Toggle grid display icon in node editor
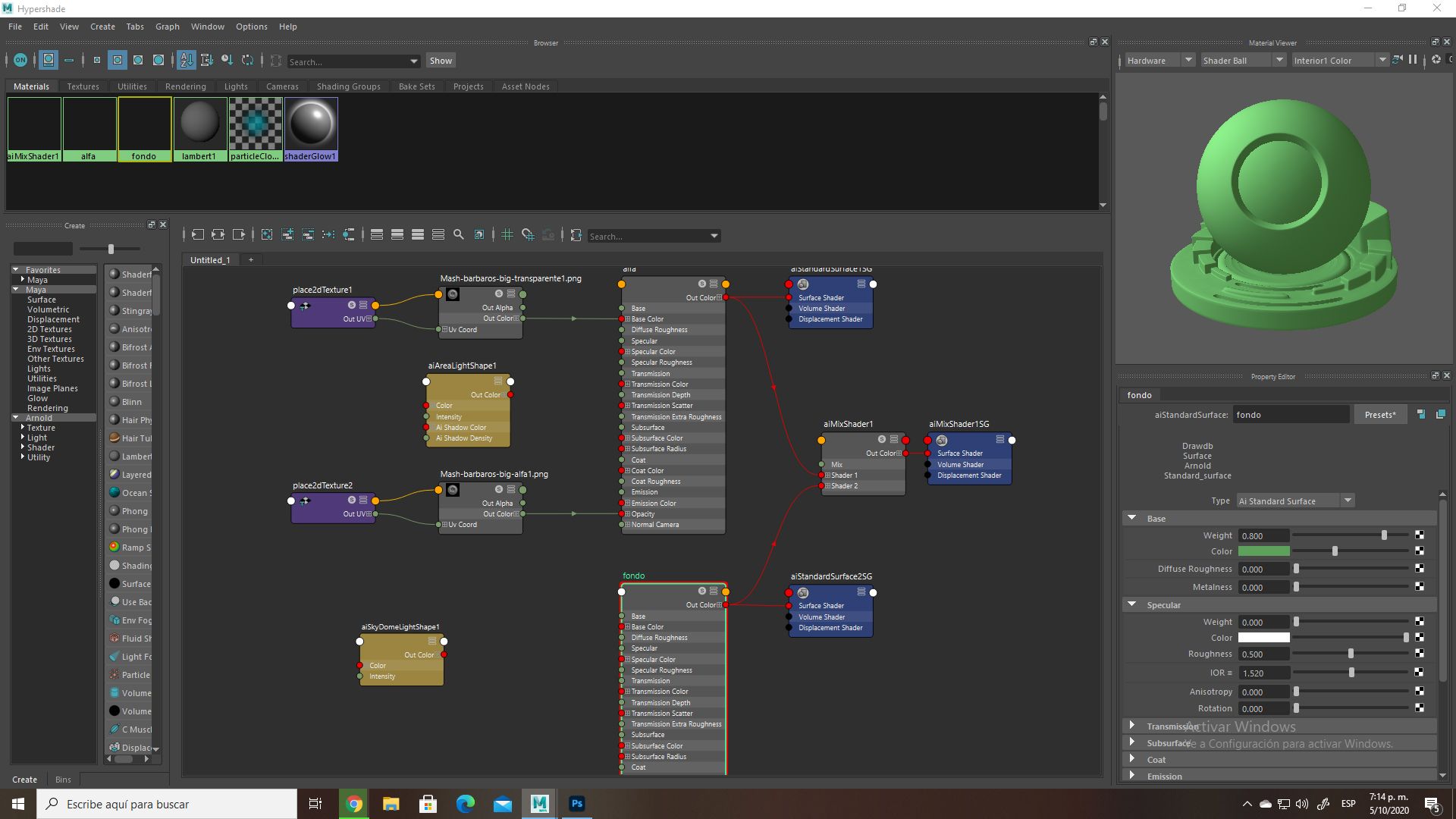 tap(507, 235)
